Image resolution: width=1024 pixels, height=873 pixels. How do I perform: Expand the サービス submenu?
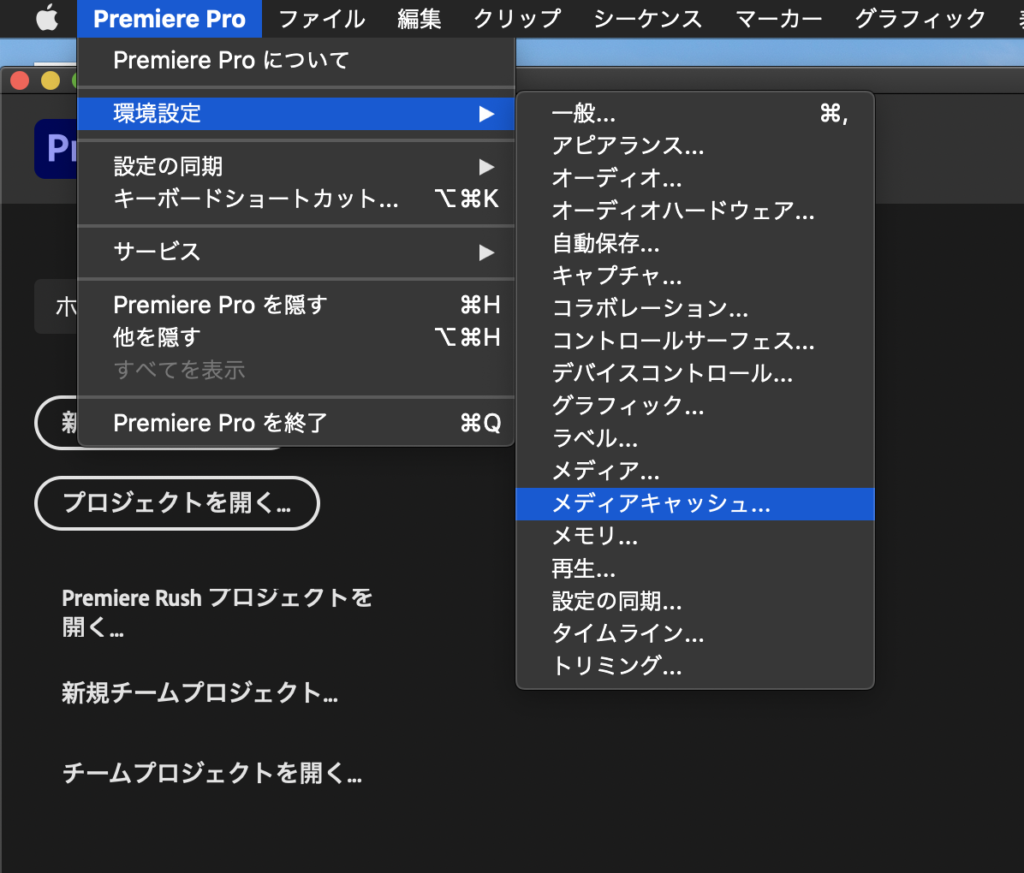486,252
